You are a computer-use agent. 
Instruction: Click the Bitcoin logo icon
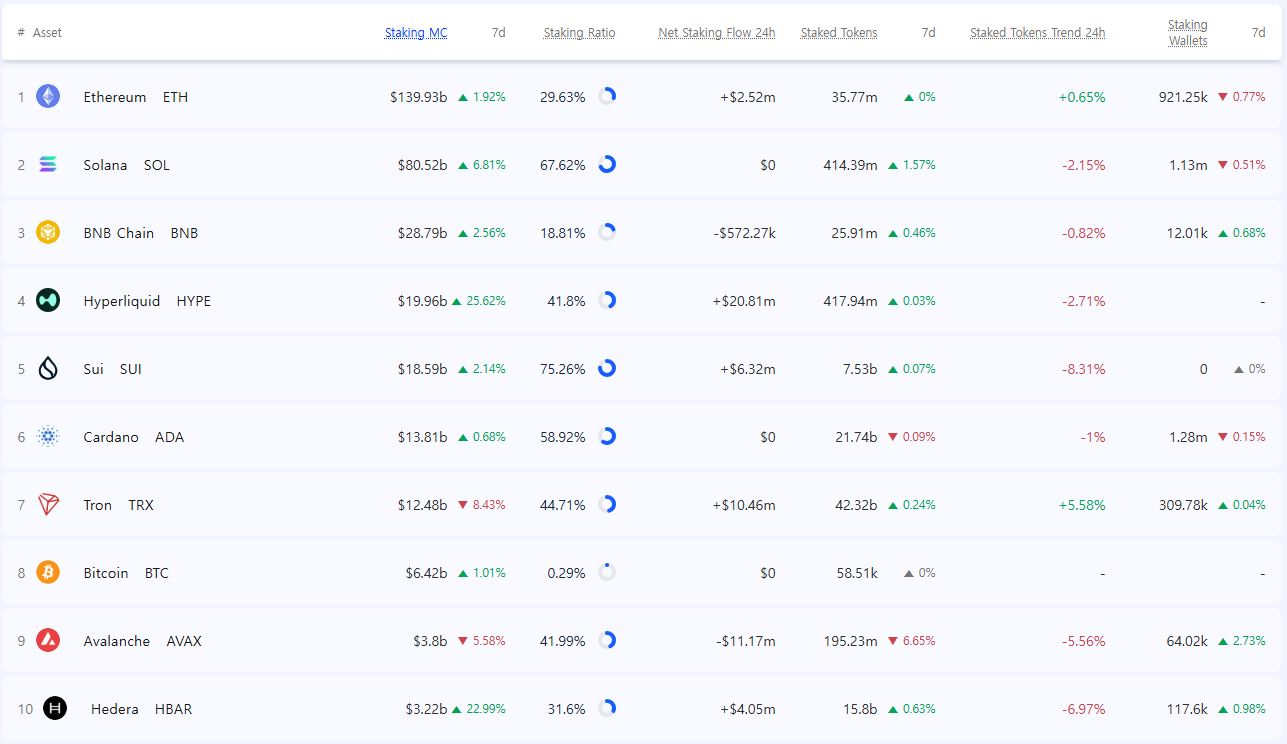[x=48, y=573]
